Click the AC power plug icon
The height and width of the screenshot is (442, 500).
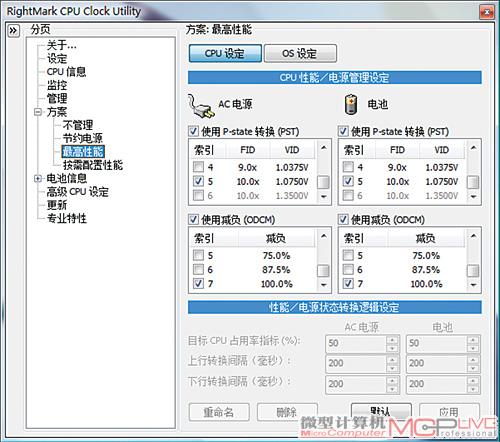click(x=201, y=106)
